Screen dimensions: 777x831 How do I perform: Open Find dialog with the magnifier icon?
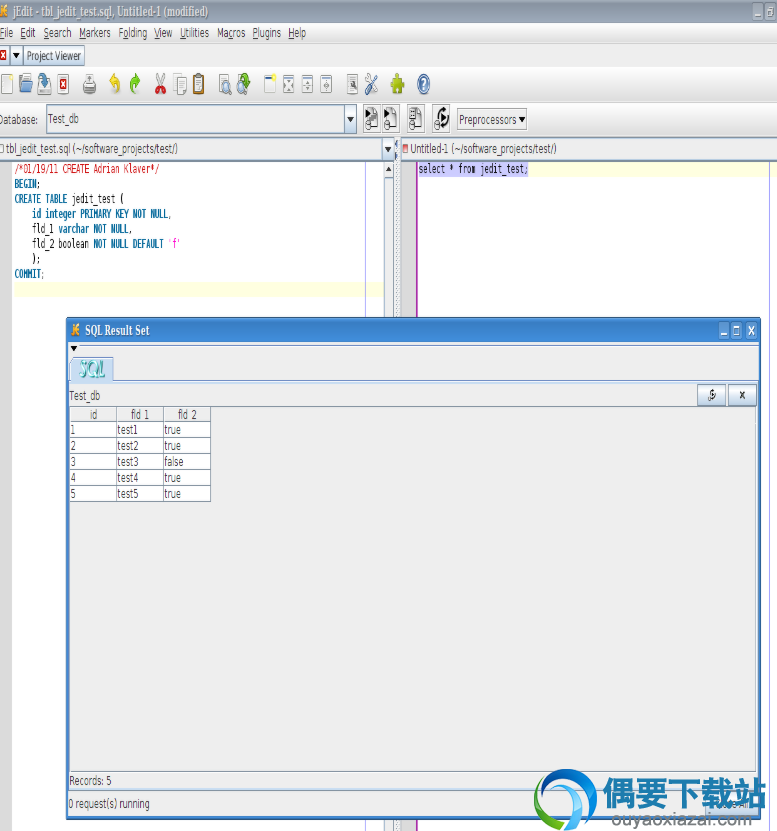point(225,84)
